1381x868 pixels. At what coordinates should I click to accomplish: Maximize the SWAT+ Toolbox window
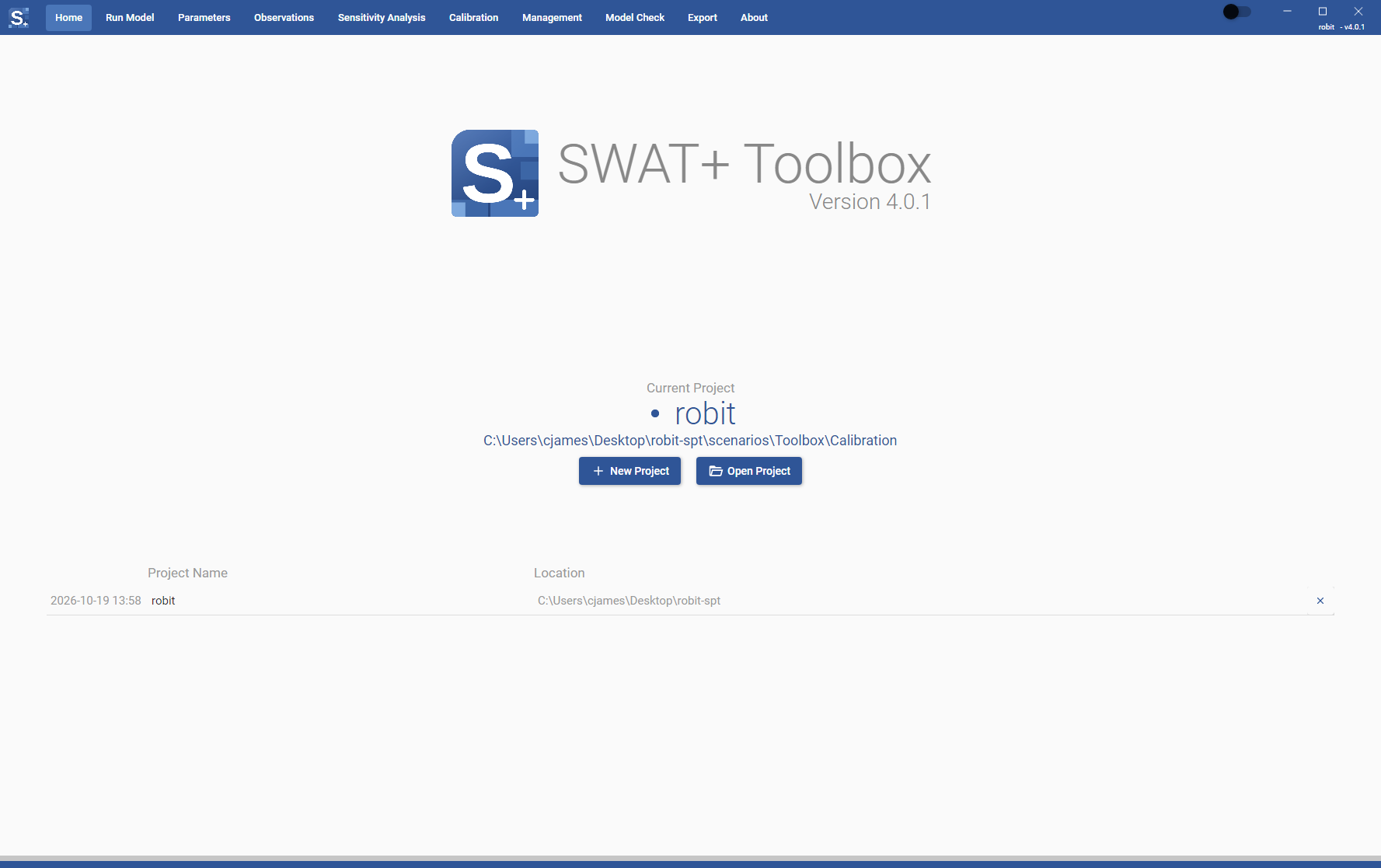[x=1323, y=12]
